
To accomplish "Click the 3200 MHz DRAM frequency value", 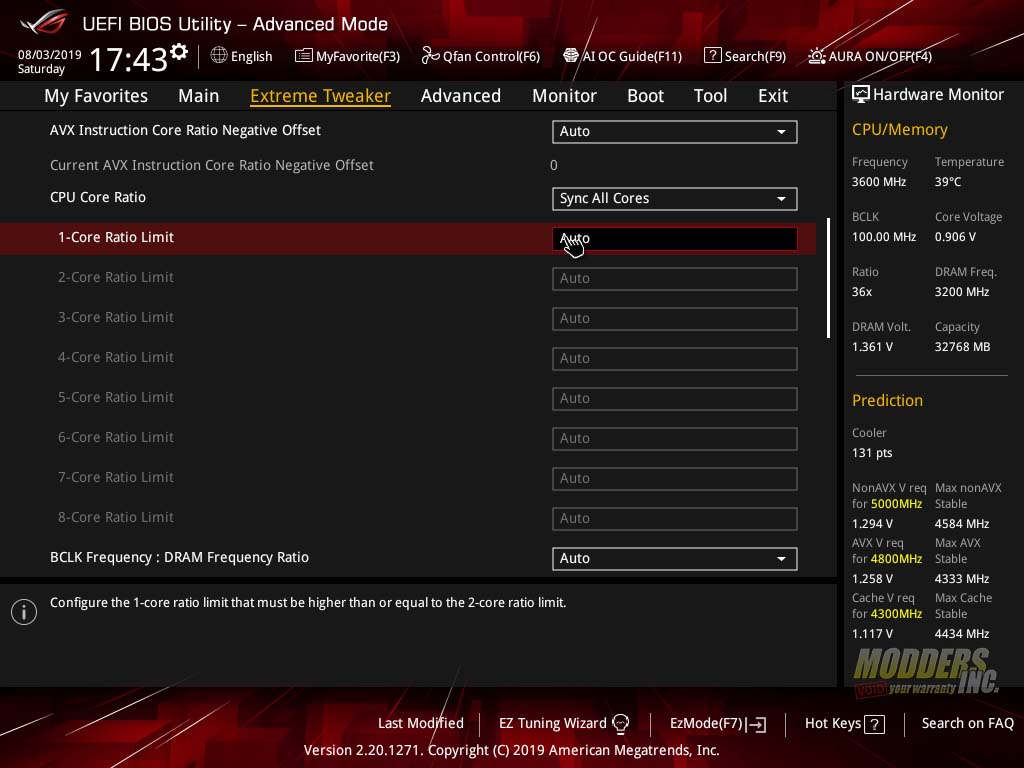I will (961, 292).
